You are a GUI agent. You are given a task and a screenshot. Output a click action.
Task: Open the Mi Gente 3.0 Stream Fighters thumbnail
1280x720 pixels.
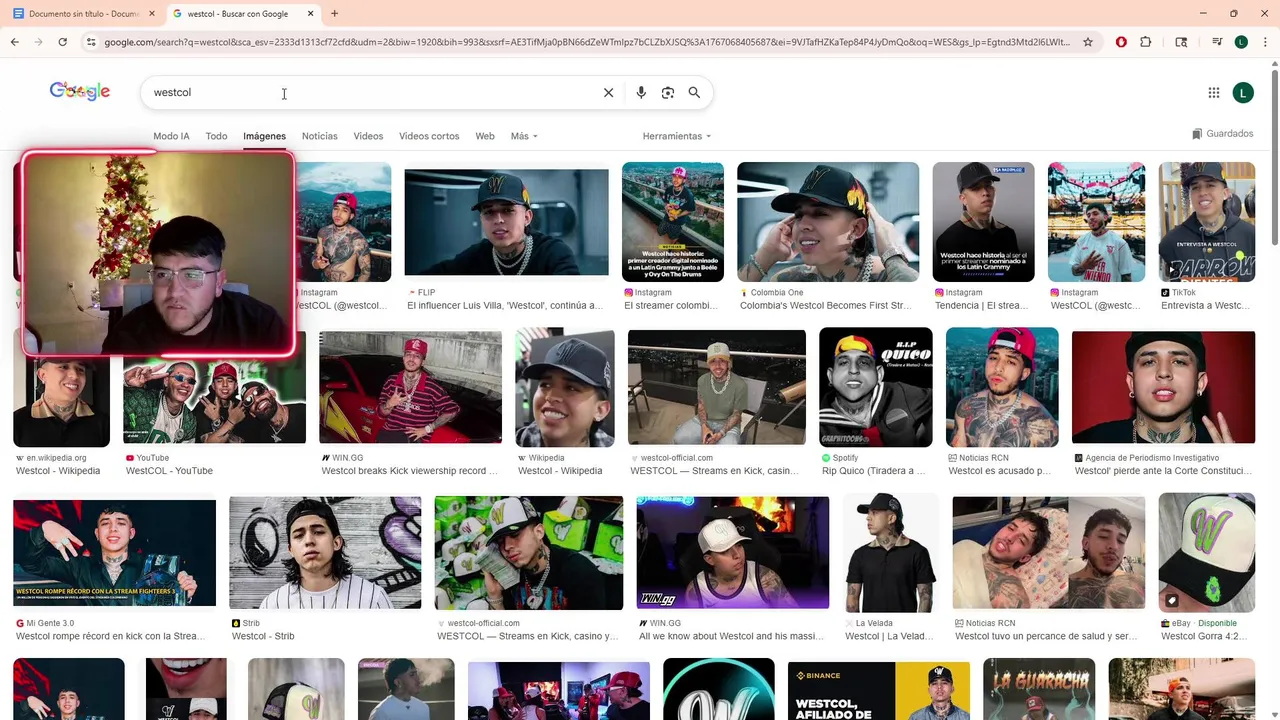pos(114,553)
